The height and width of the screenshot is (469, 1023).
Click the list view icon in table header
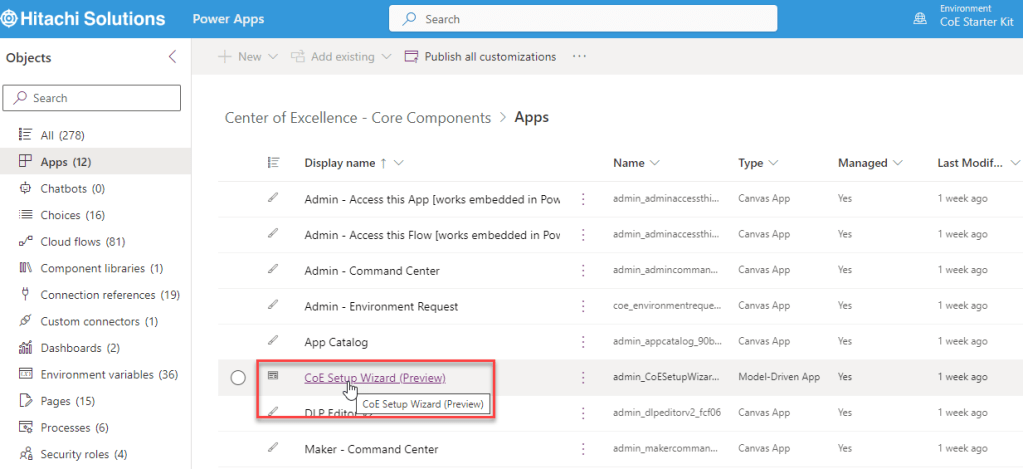273,163
